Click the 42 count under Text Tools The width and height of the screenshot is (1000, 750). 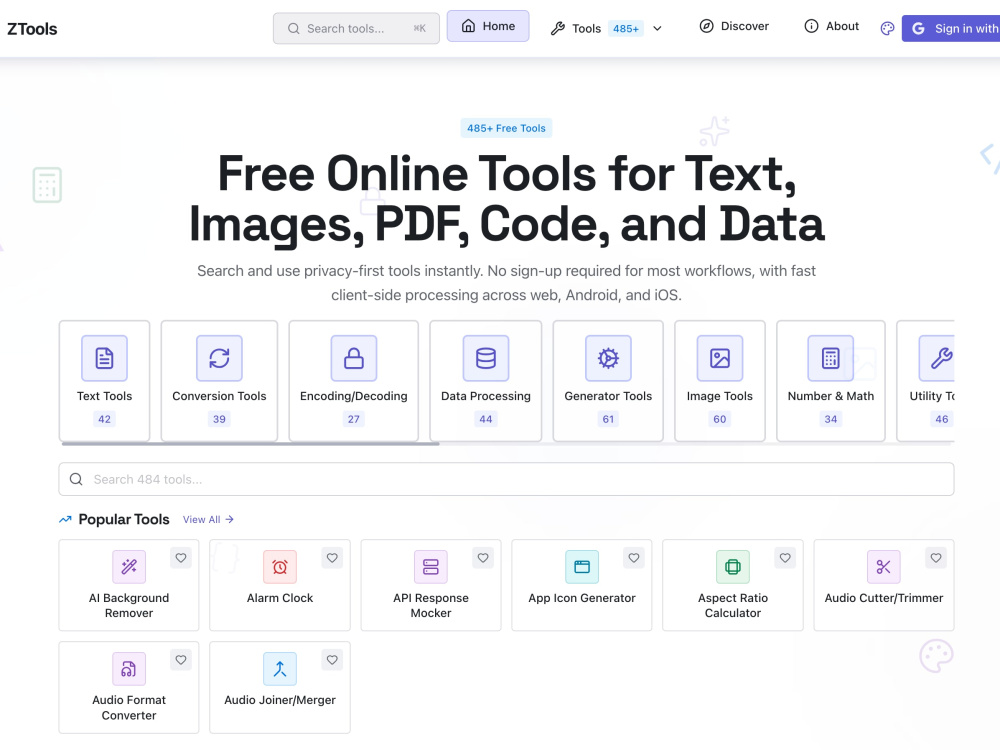click(105, 419)
